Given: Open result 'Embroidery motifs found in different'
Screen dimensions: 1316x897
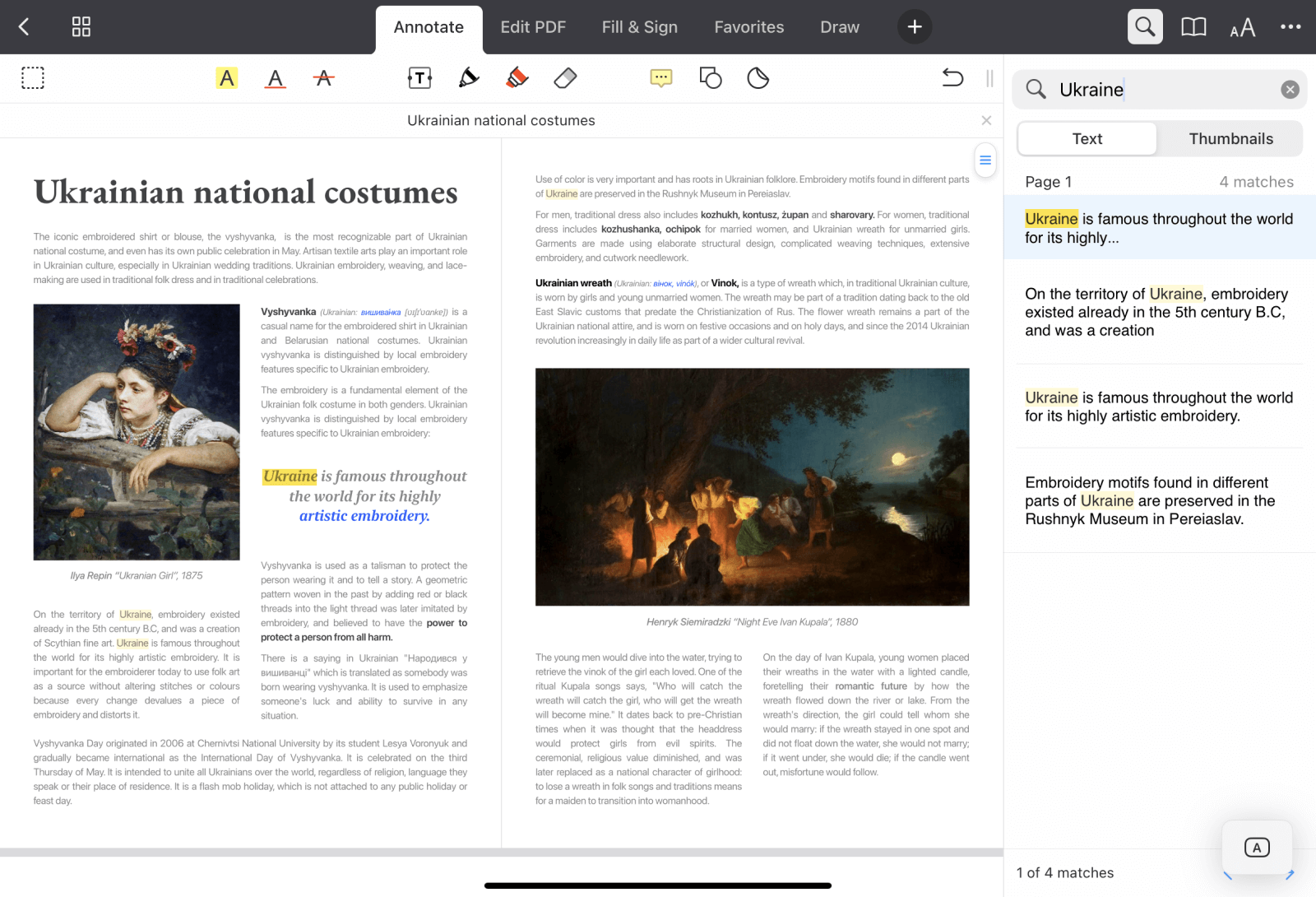Looking at the screenshot, I should 1159,500.
